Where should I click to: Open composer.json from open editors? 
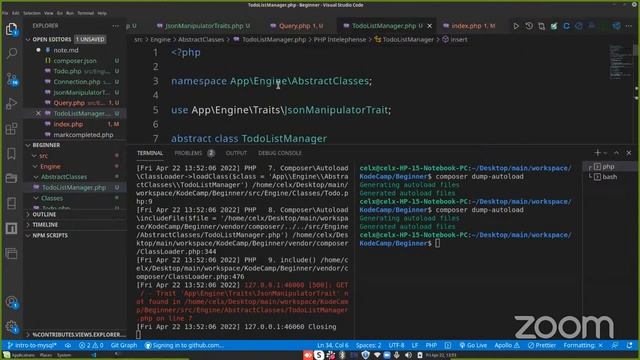(75, 61)
